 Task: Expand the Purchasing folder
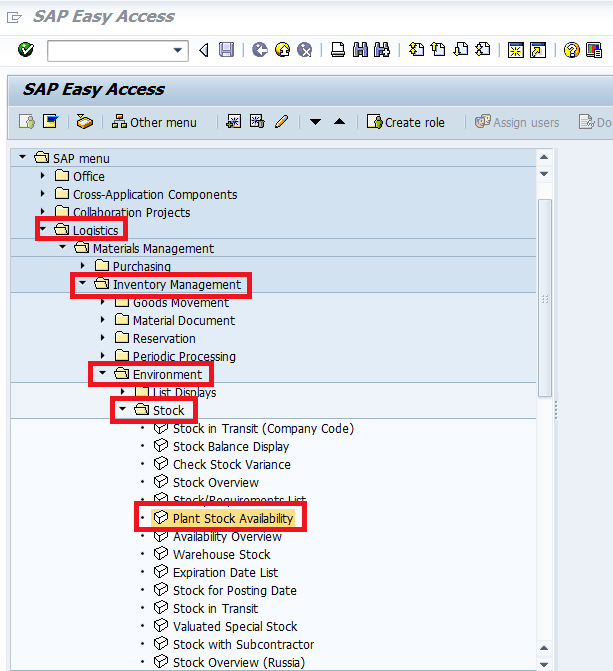tap(83, 266)
